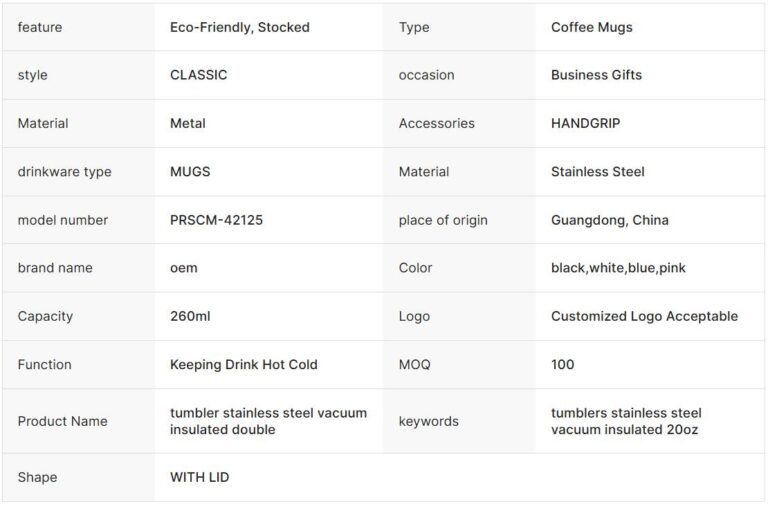This screenshot has width=768, height=506.
Task: Click model number 'PRSCM-42125'
Action: tap(216, 220)
